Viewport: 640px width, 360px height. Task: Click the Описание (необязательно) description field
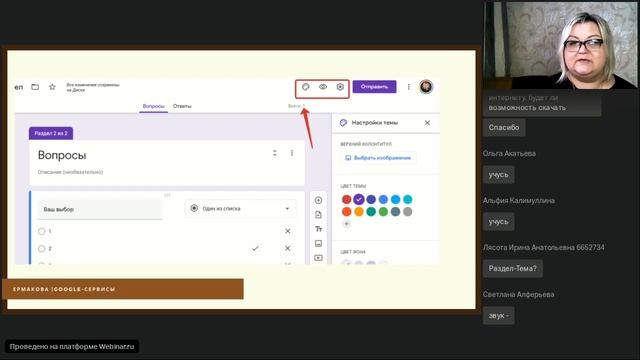pos(70,172)
